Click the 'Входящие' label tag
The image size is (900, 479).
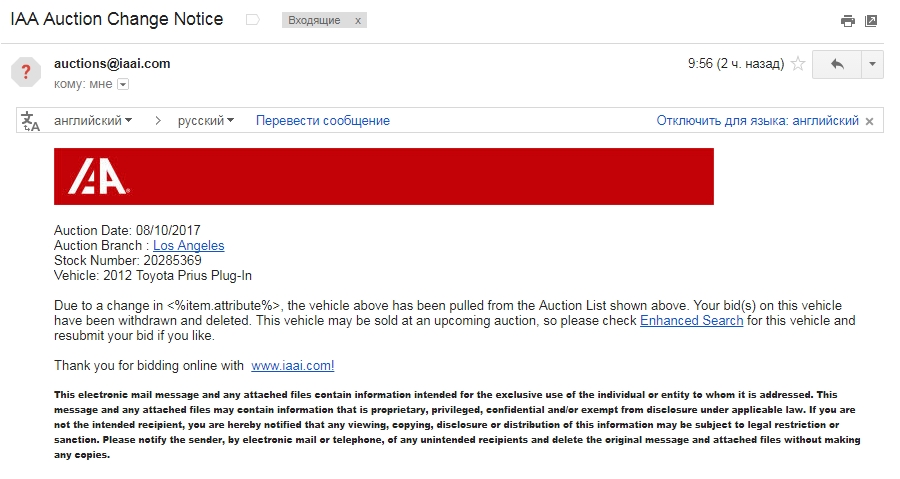click(314, 21)
